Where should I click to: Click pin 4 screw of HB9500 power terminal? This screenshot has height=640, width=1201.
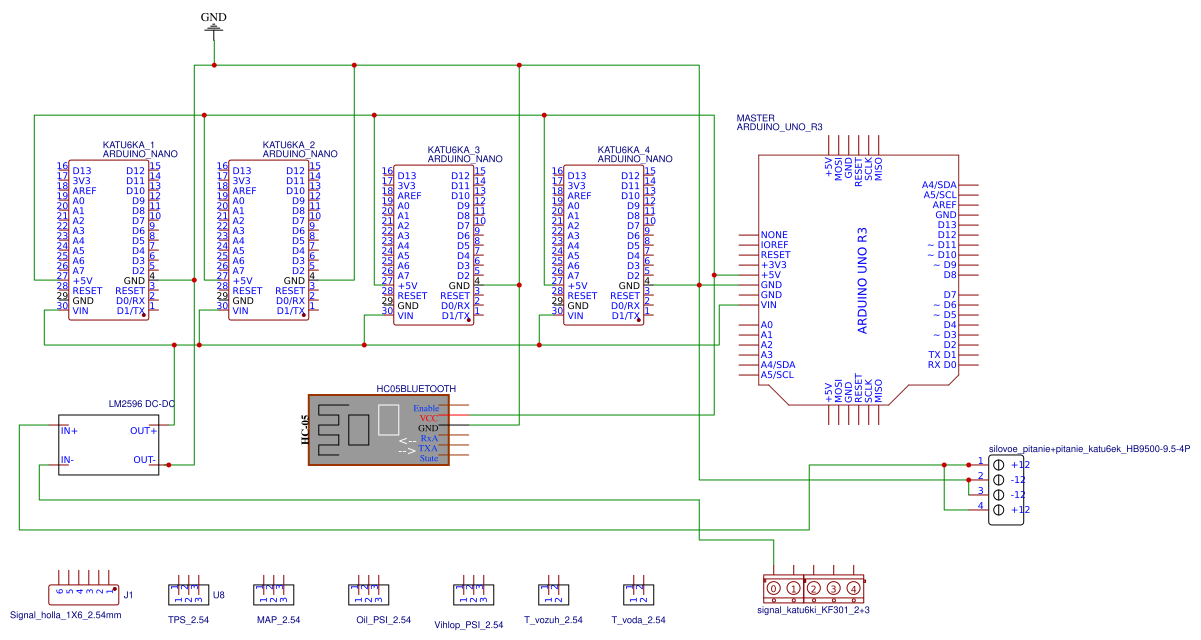click(x=998, y=510)
